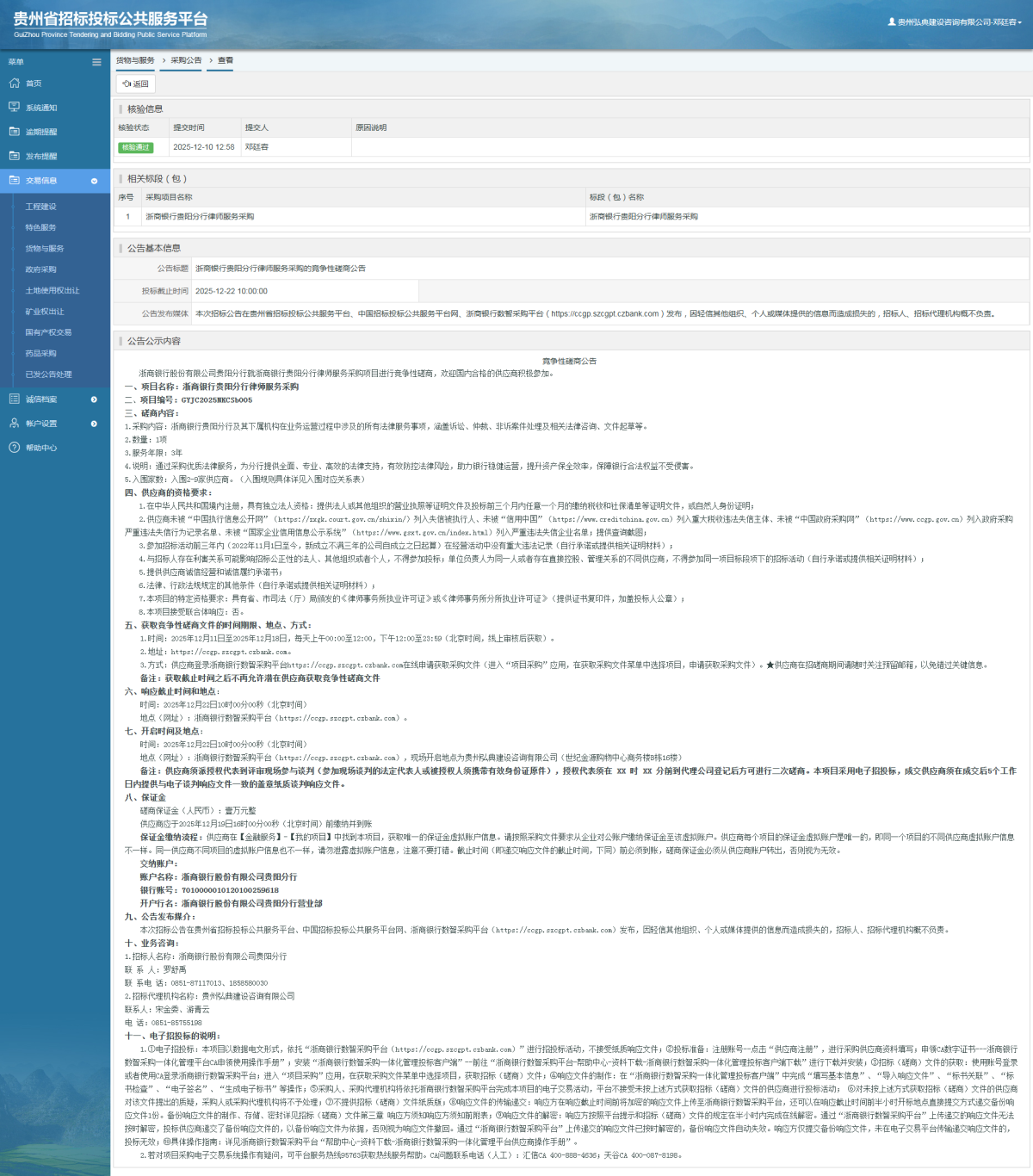Click the 发布提醒 sidebar icon
This screenshot has height=1176, width=1033.
(14, 156)
